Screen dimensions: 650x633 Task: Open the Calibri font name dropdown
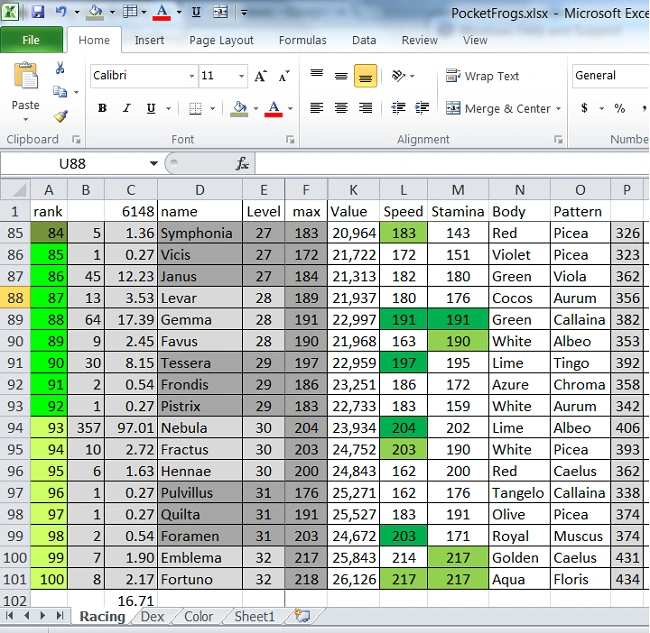pos(192,76)
